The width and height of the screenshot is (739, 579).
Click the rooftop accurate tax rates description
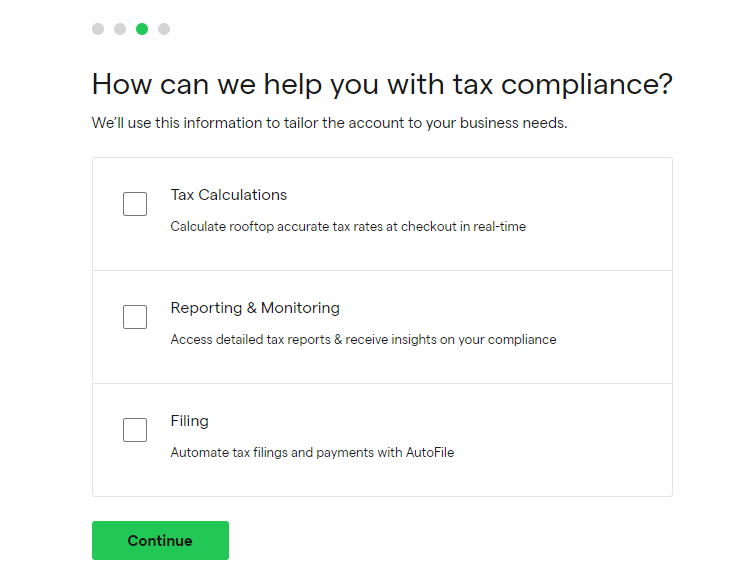coord(347,227)
